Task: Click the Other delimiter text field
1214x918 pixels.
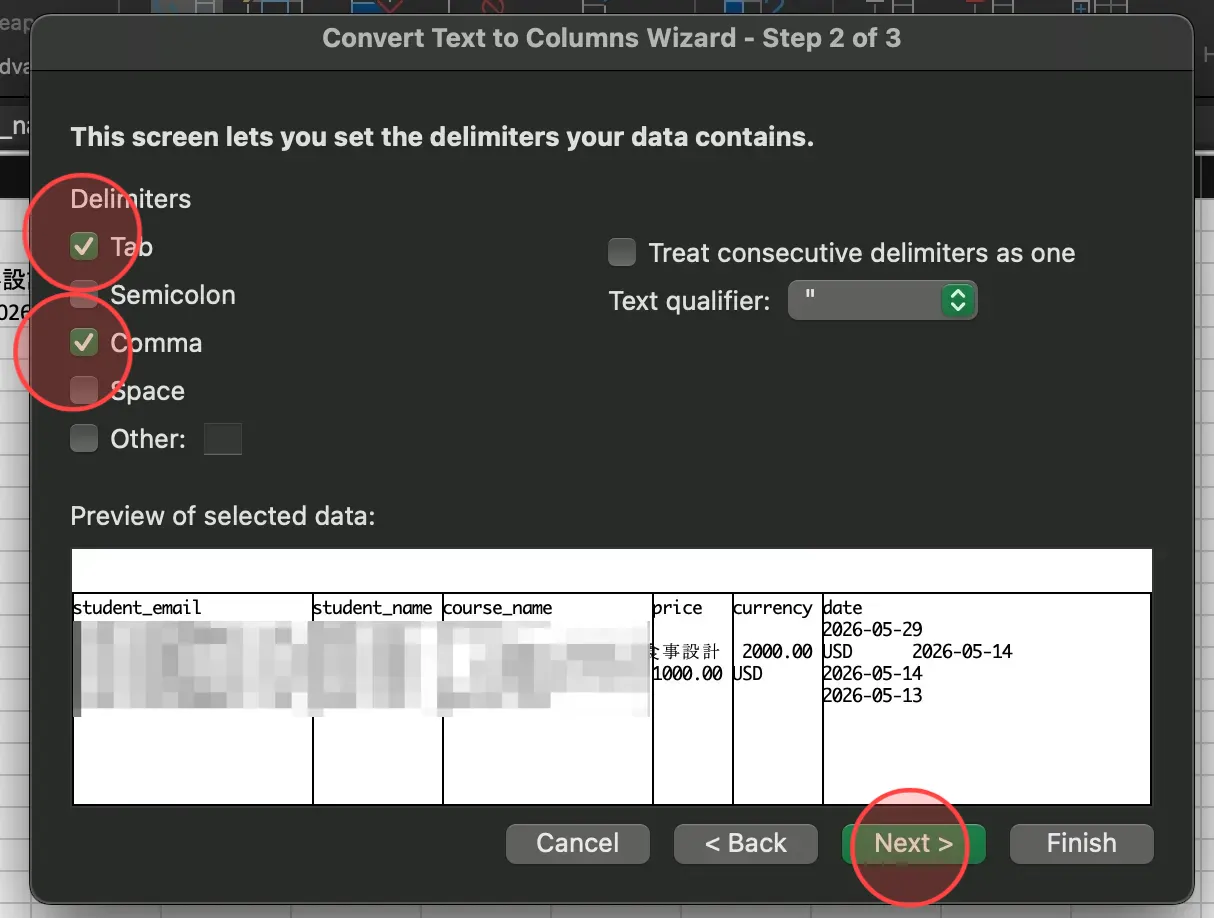Action: click(x=223, y=439)
